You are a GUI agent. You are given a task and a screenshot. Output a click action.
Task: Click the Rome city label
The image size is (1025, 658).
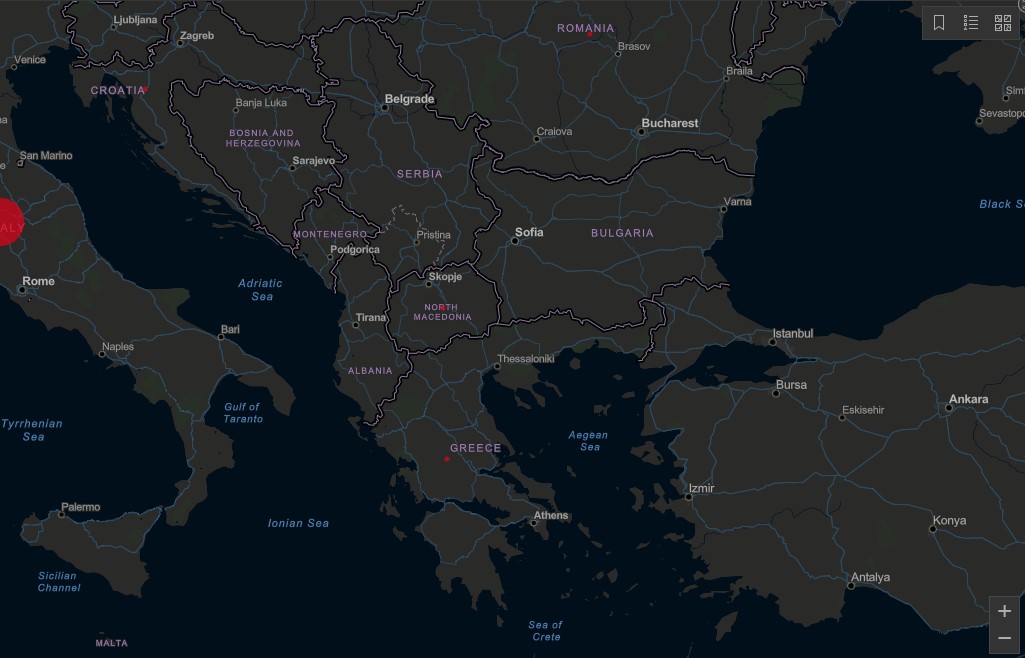coord(39,281)
